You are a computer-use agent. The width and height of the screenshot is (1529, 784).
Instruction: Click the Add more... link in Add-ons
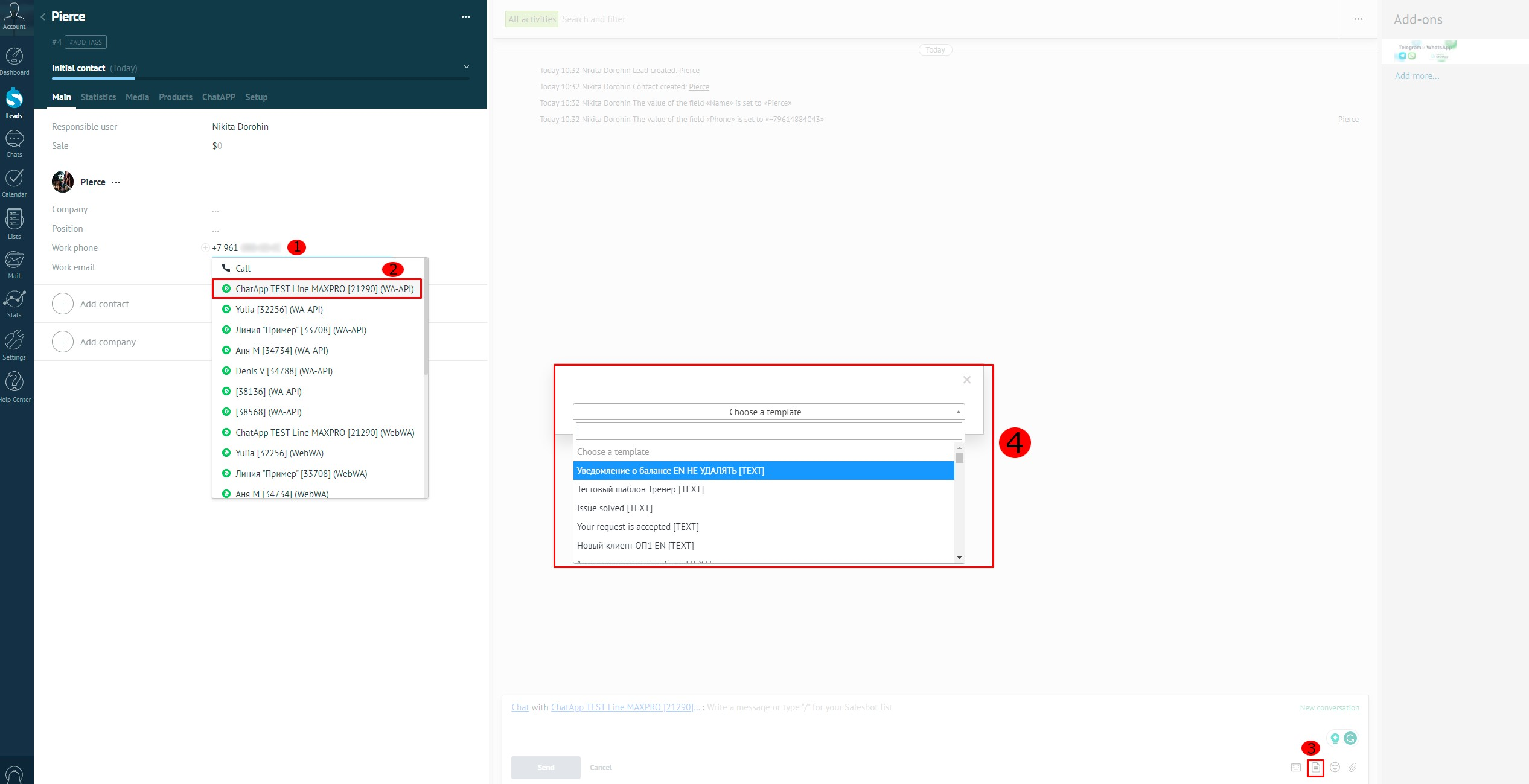(x=1417, y=76)
